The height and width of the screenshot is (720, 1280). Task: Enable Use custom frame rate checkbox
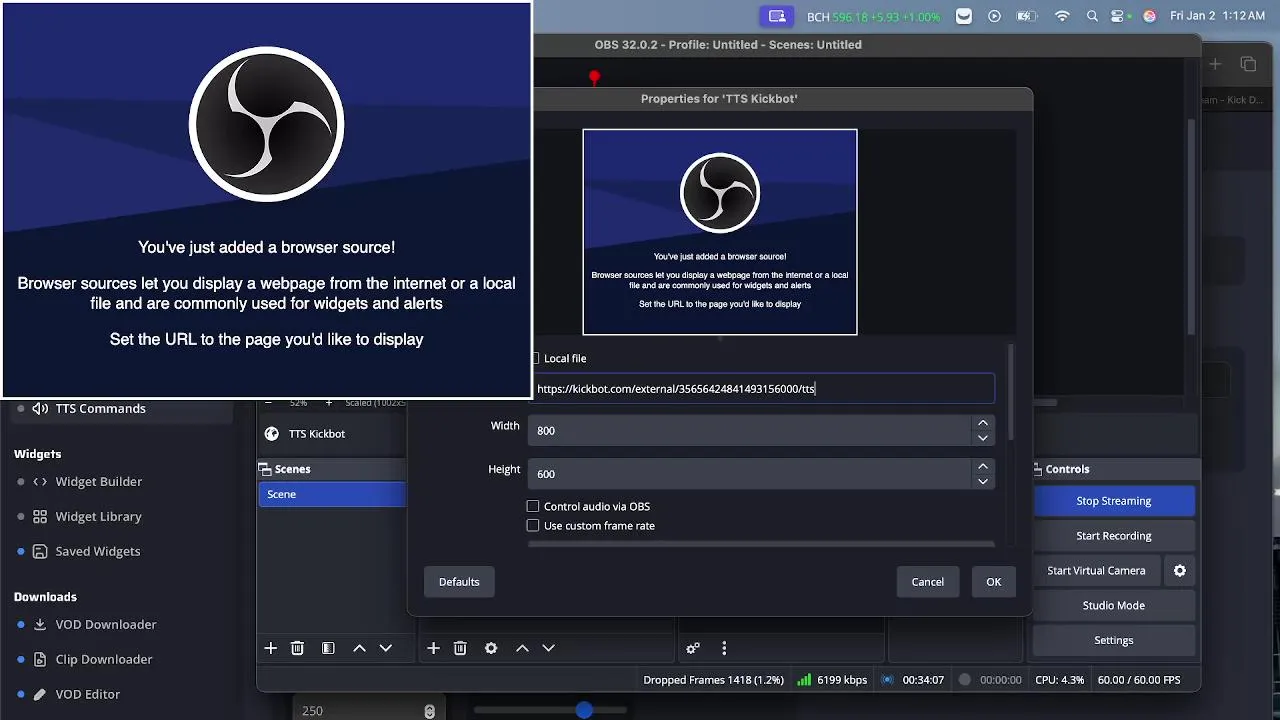coord(533,525)
